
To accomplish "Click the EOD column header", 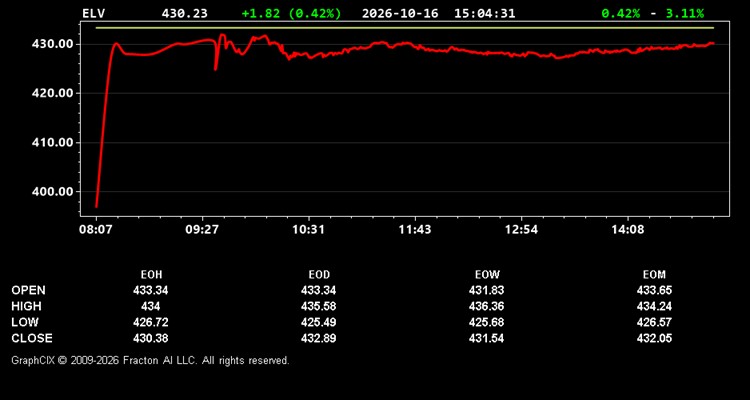I will pos(319,275).
